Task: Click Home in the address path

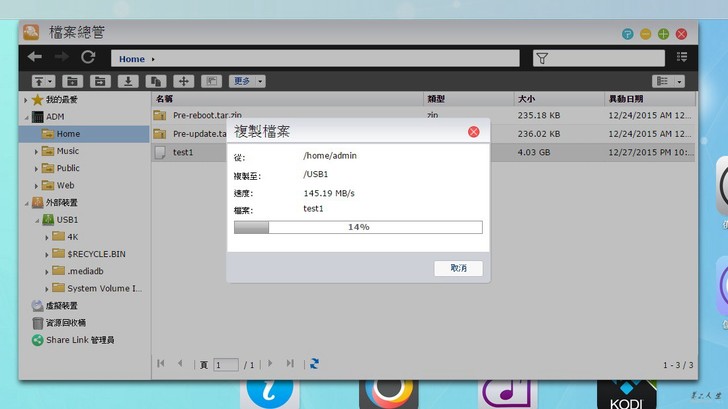Action: tap(132, 59)
